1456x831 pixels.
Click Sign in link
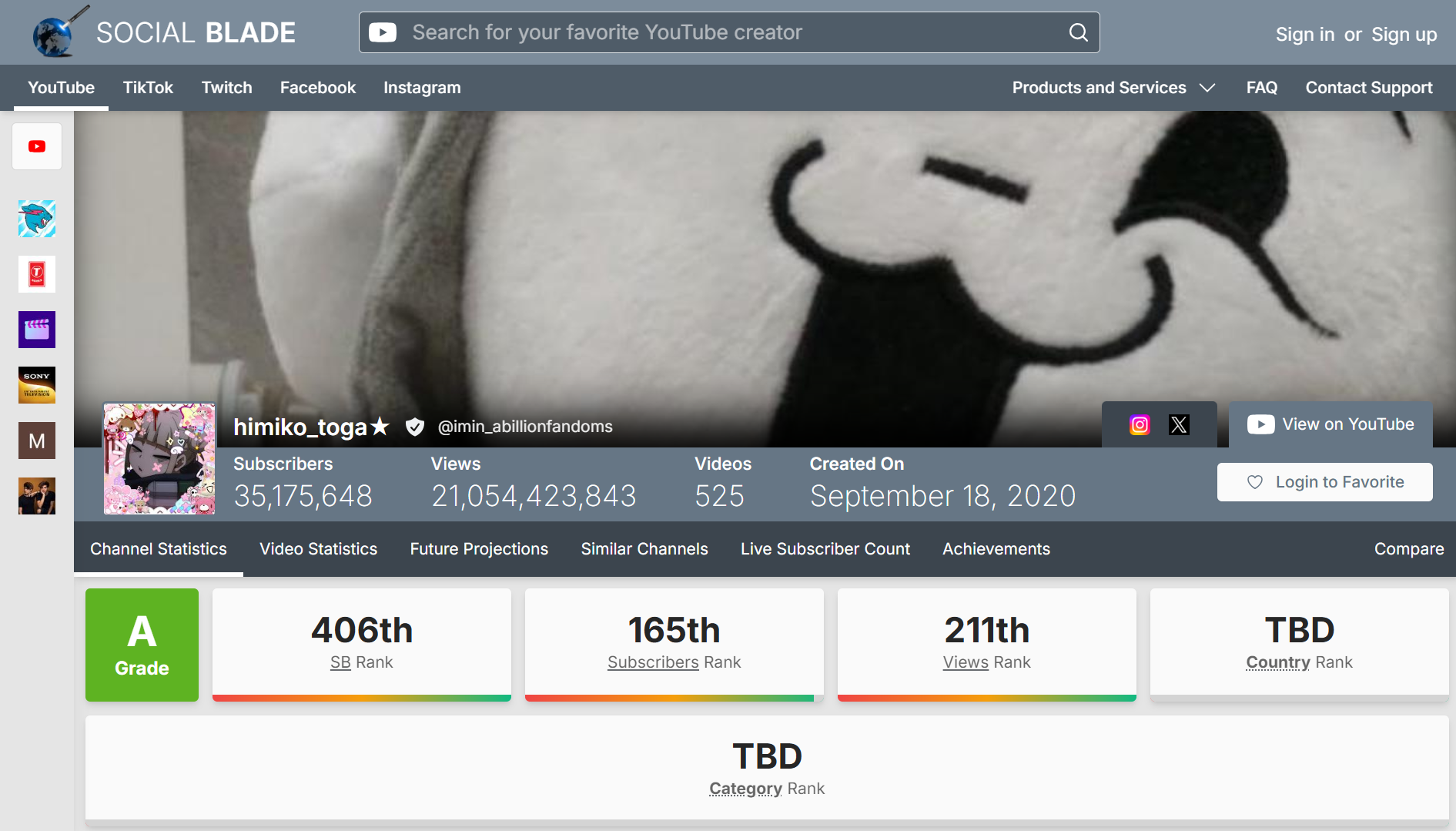pos(1305,35)
